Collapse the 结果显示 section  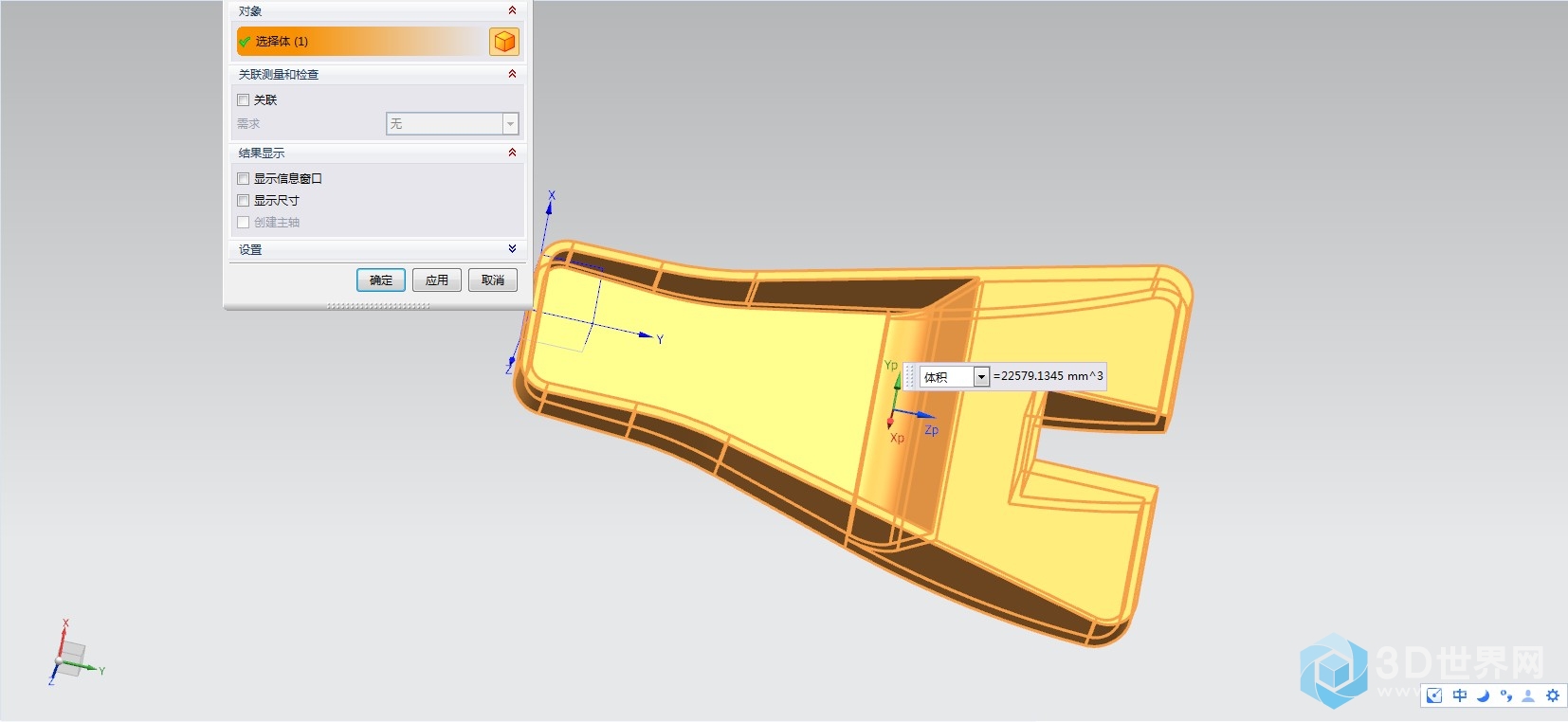click(x=512, y=153)
